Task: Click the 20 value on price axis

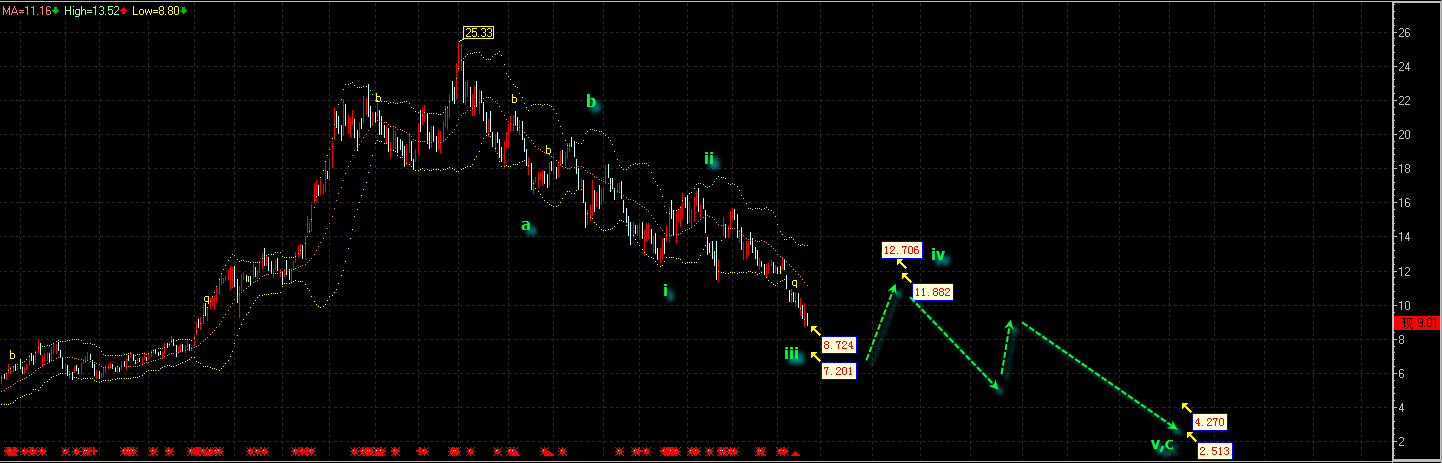Action: [x=1405, y=135]
